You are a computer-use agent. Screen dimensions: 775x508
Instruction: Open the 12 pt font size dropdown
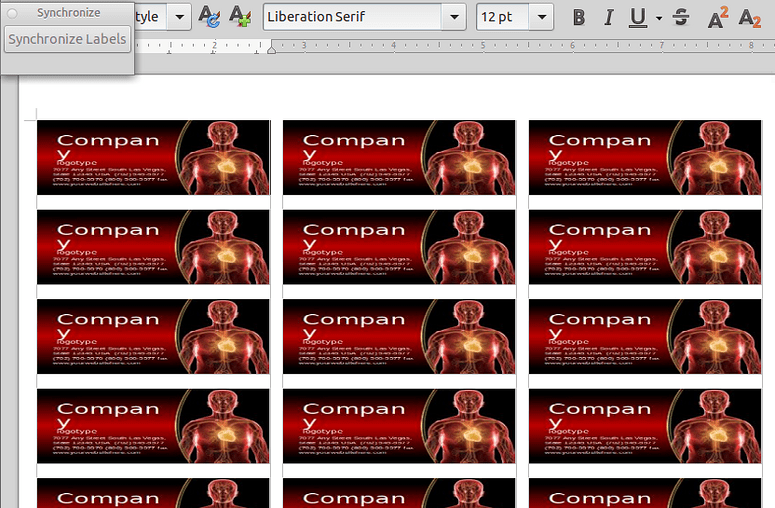click(x=542, y=17)
